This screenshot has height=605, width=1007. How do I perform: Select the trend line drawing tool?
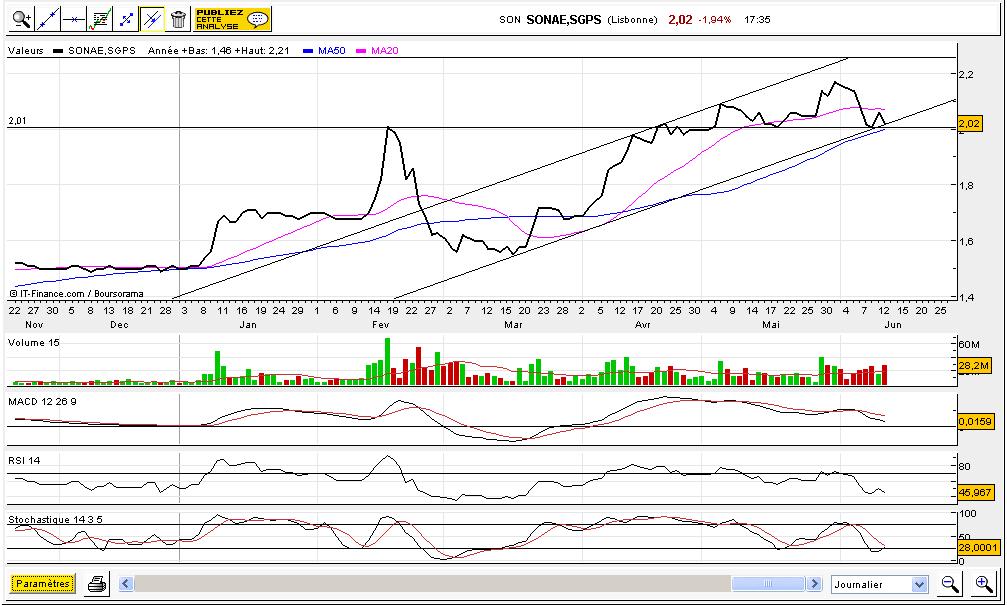pos(48,19)
